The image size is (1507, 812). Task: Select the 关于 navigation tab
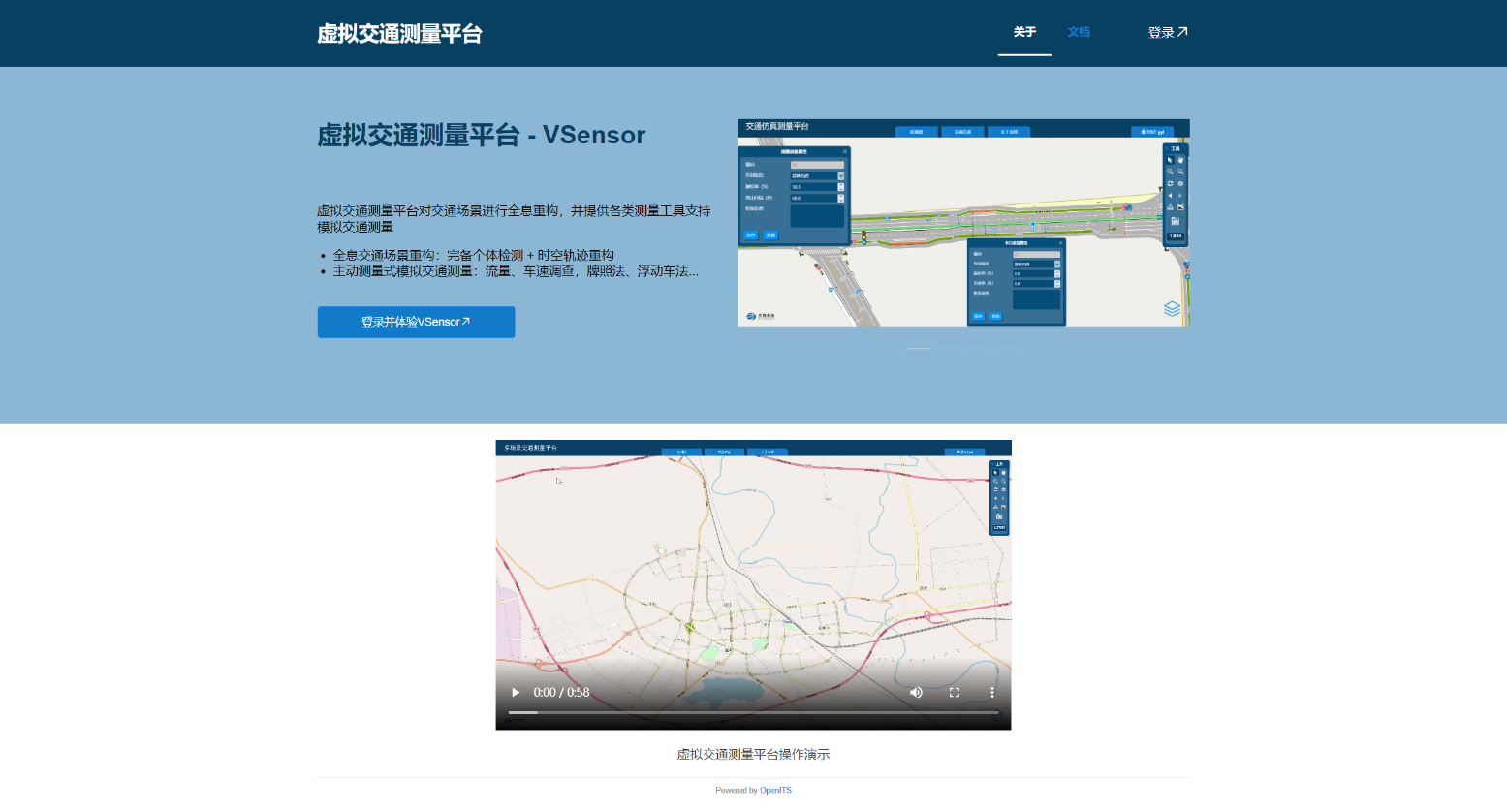(x=1024, y=32)
